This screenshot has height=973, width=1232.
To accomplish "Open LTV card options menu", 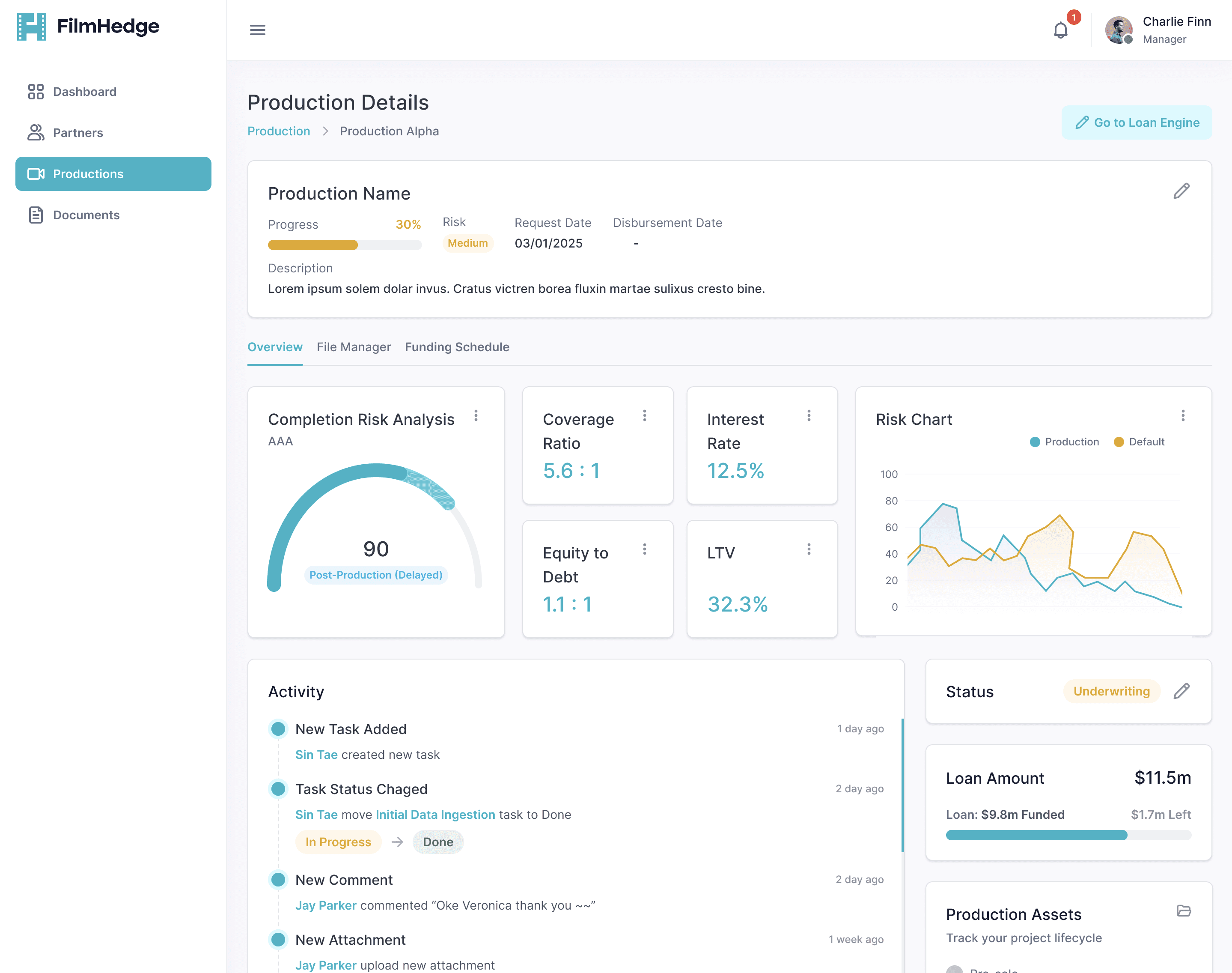I will tap(809, 549).
